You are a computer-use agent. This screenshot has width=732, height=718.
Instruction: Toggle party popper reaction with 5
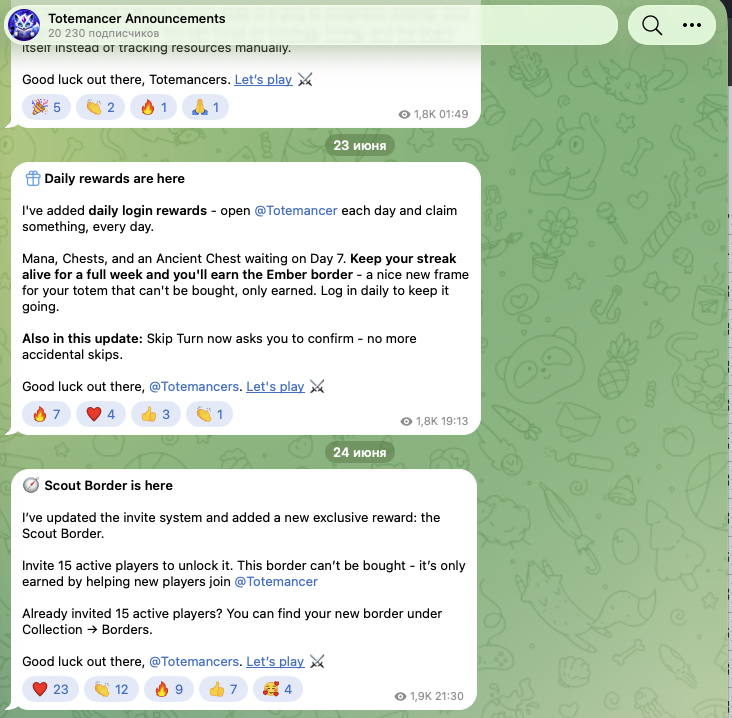pos(46,107)
